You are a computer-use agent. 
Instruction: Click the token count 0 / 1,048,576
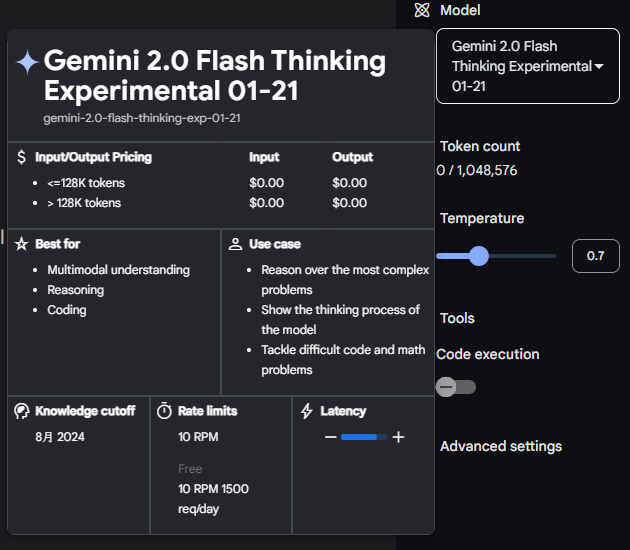(x=477, y=170)
